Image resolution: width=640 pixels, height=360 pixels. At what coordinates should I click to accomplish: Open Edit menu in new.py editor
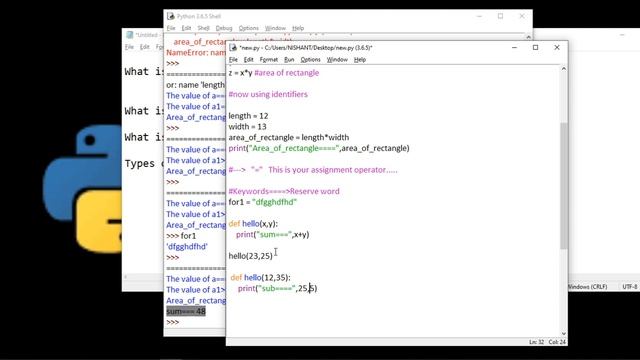click(x=248, y=60)
